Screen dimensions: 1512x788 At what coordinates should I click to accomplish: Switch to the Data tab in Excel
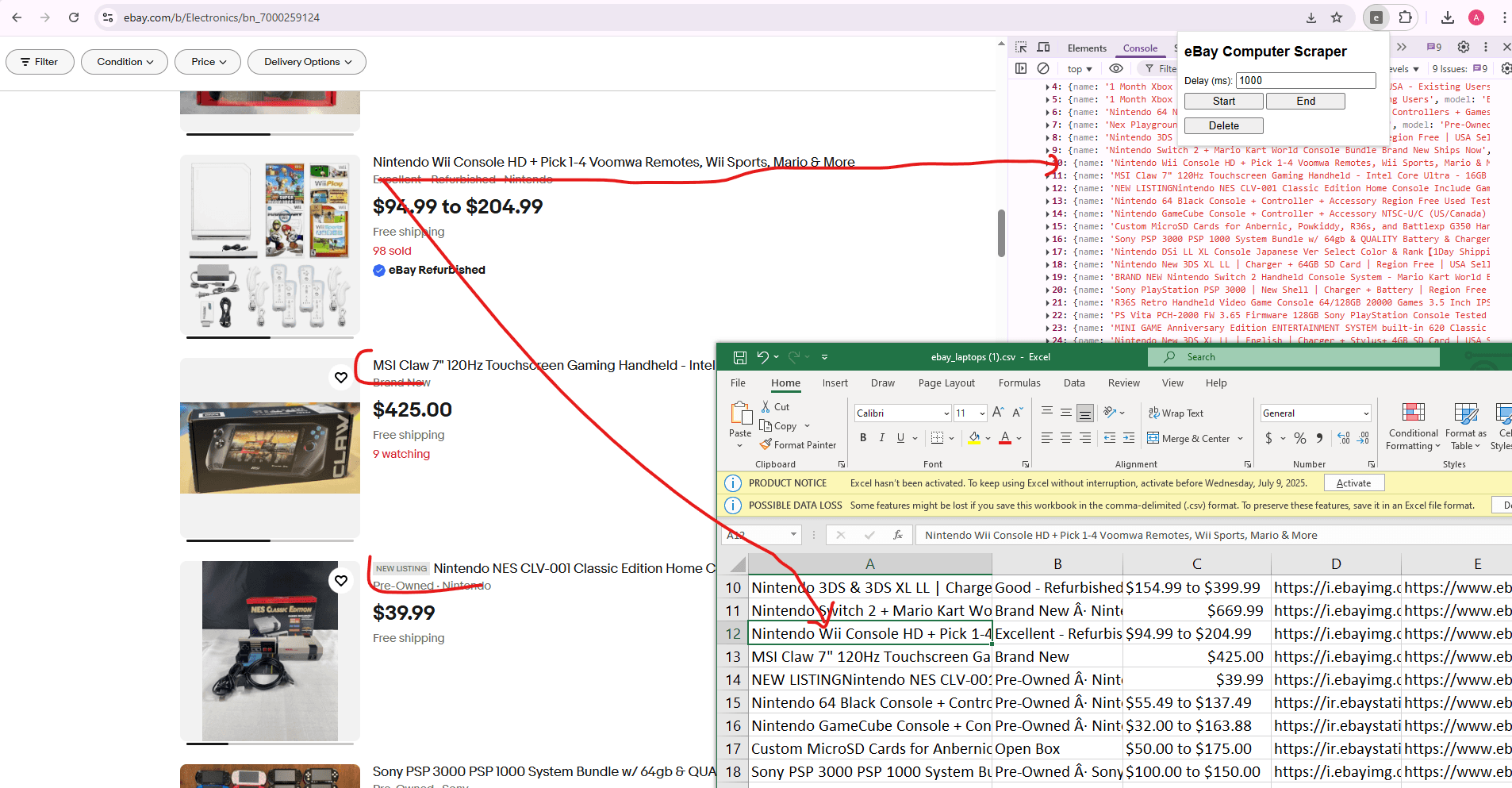pos(1074,383)
